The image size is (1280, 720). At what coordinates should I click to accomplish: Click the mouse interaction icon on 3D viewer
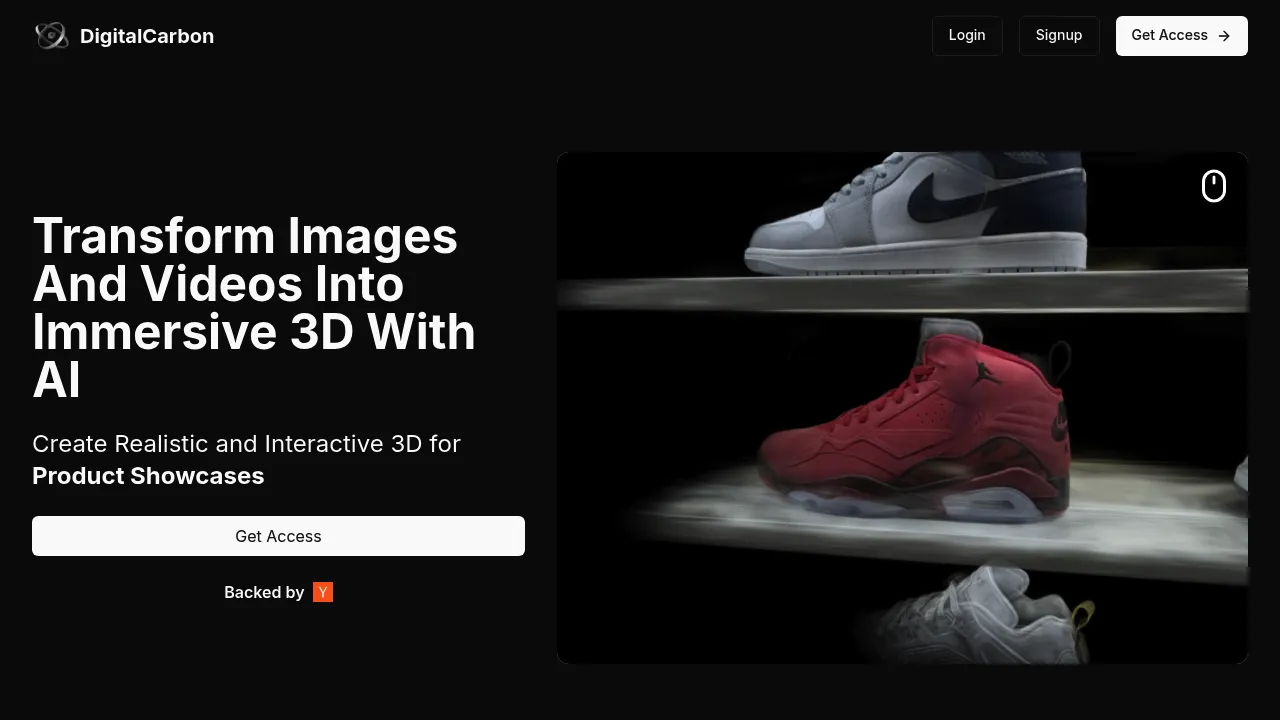click(x=1213, y=186)
